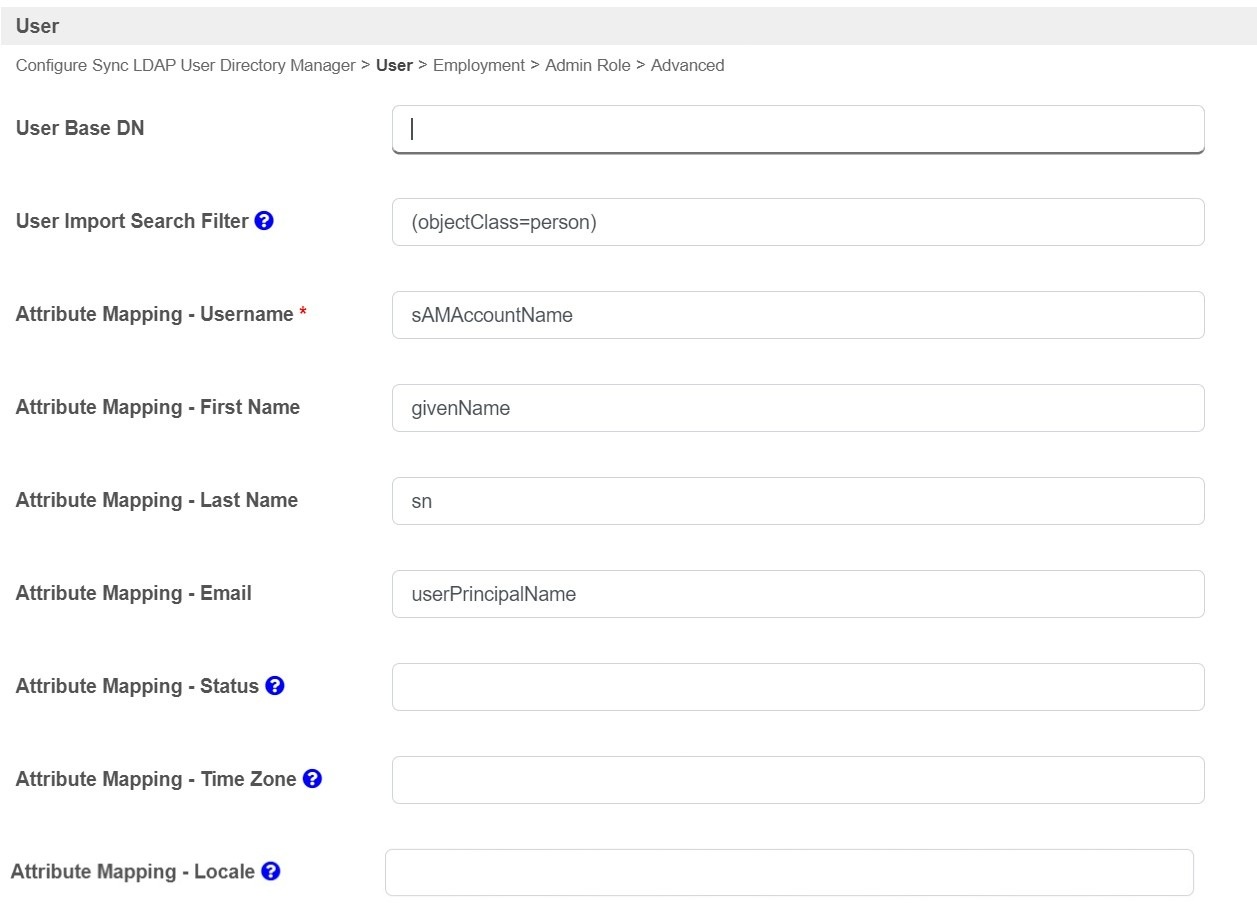Focus the User Base DN field

tap(797, 130)
